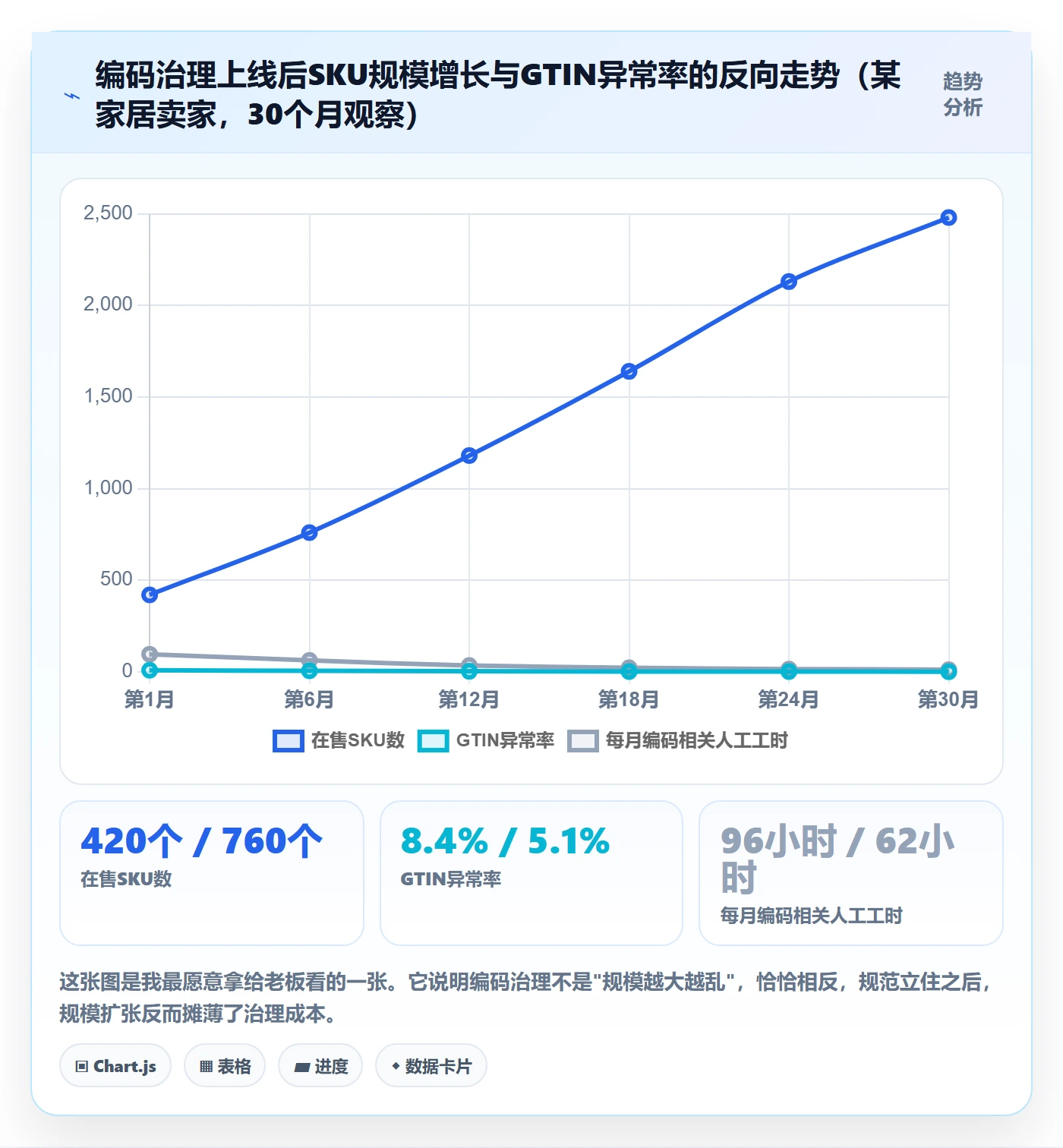Click the lightning icon beside the chart title

72,96
